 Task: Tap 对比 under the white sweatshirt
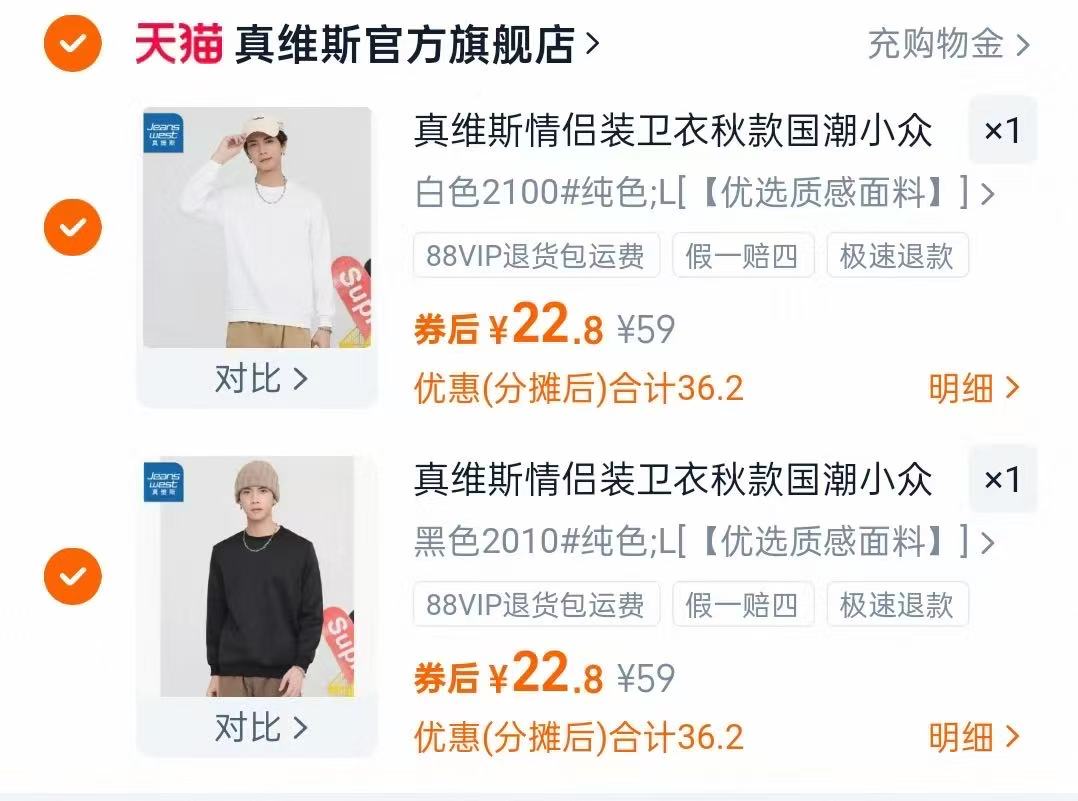[x=261, y=378]
